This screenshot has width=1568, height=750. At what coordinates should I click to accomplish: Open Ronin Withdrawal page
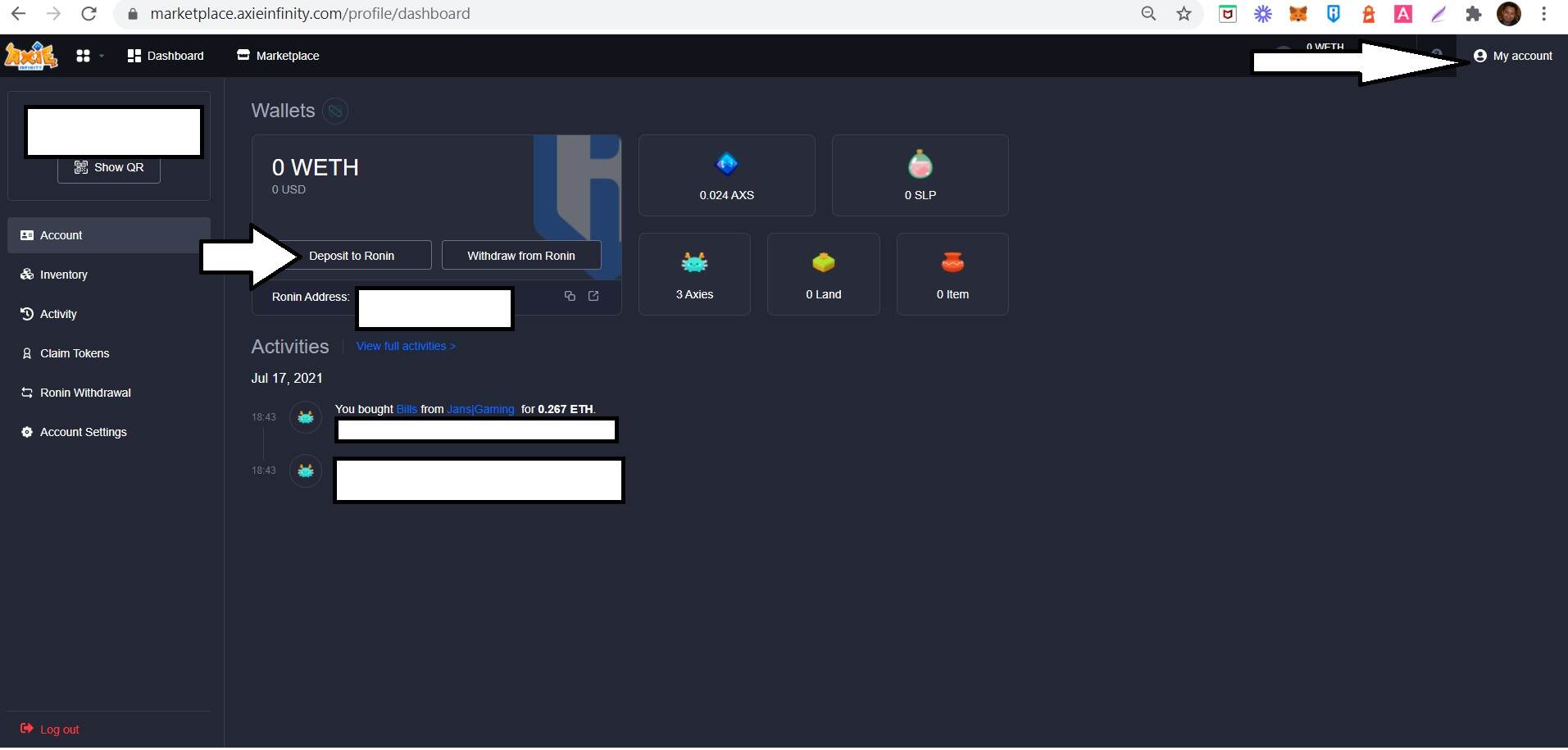[109, 393]
